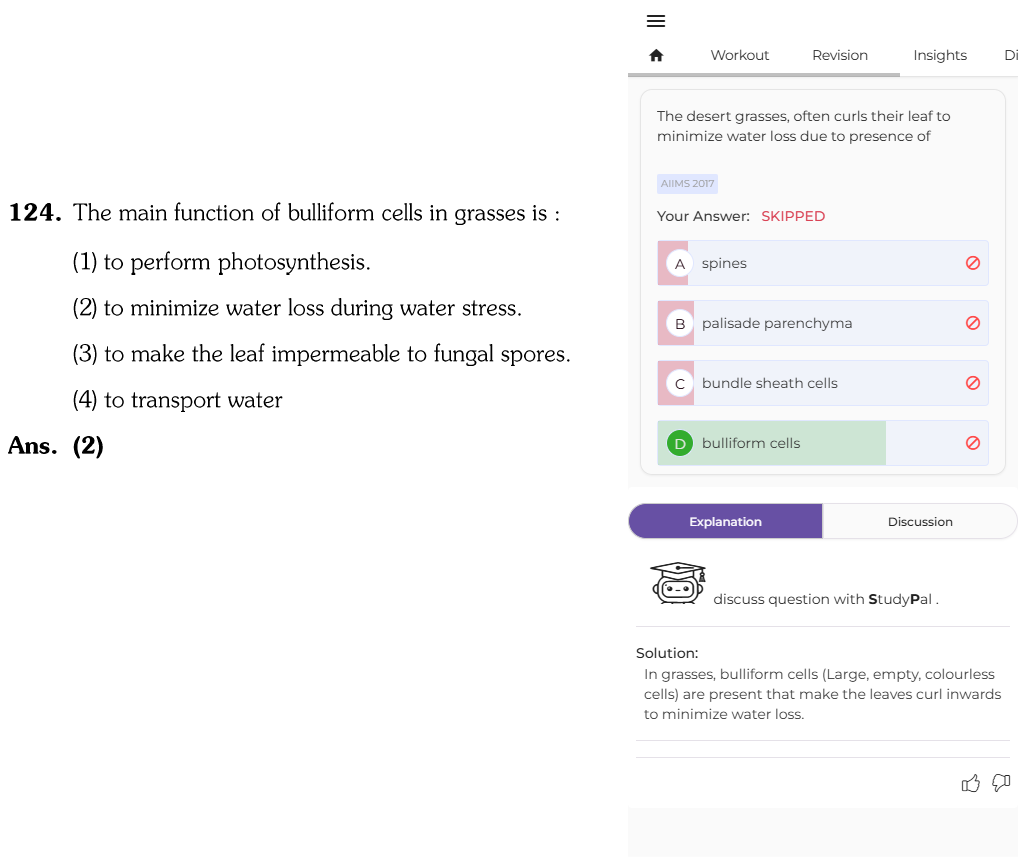Select option C circle for bundle sheath
Viewport: 1018px width, 857px height.
coord(680,384)
